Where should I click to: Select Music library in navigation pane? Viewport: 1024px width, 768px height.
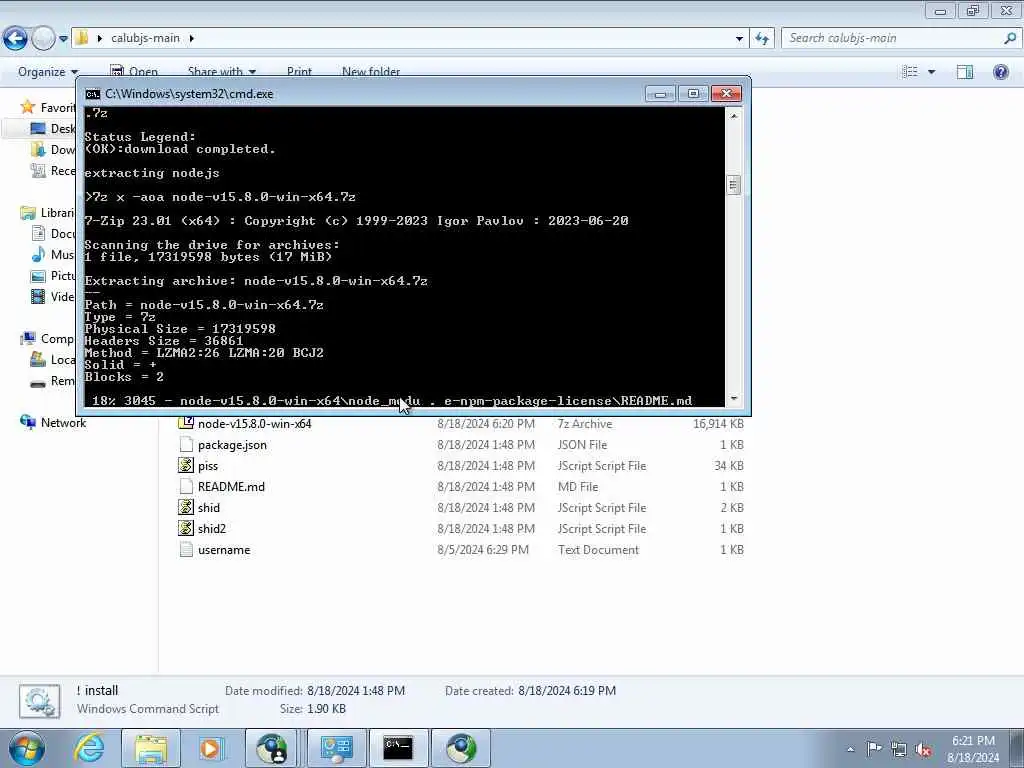coord(54,254)
